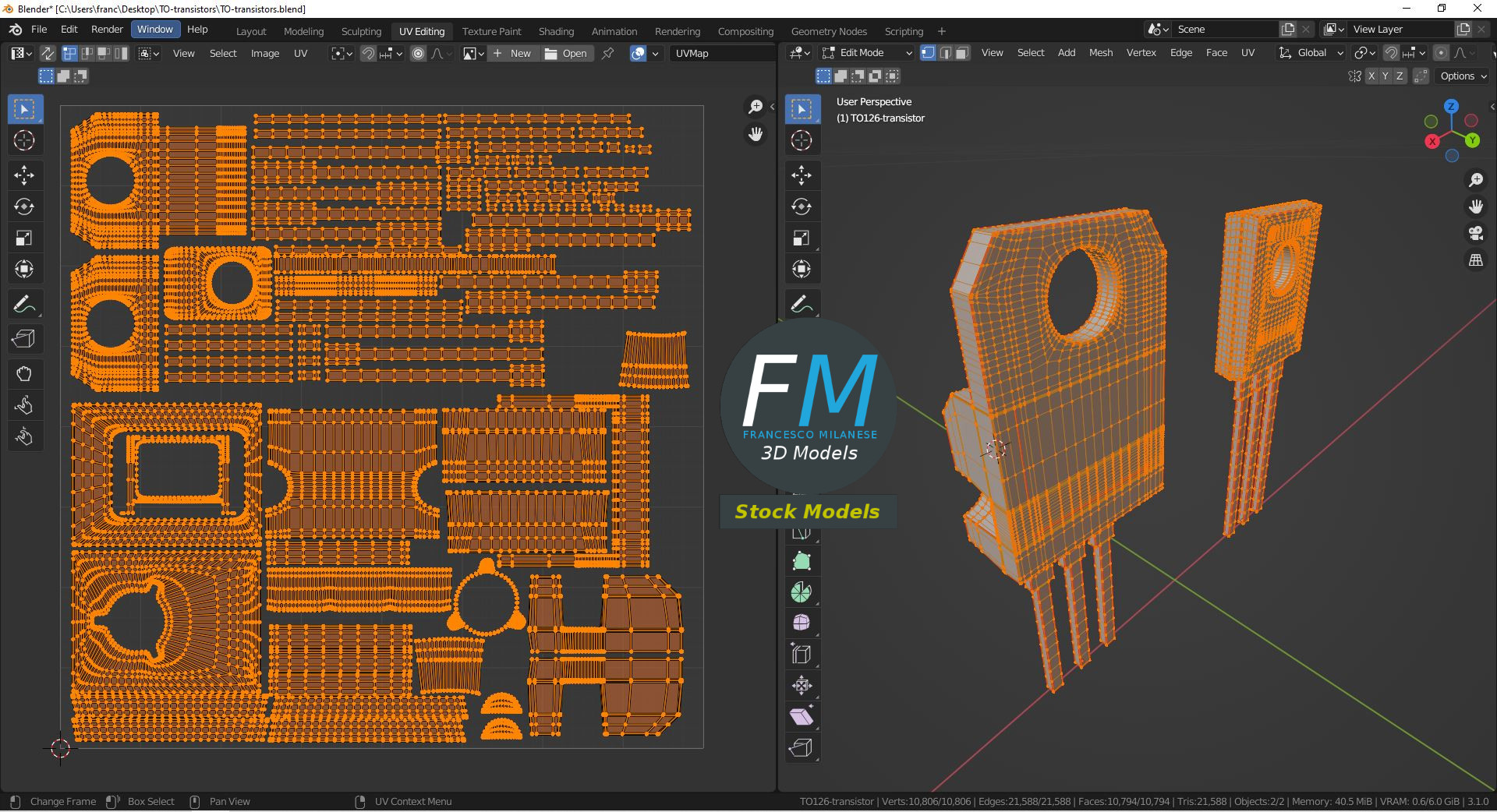The width and height of the screenshot is (1497, 812).
Task: Select the Rip Region tool in the UV editor
Action: (x=23, y=339)
